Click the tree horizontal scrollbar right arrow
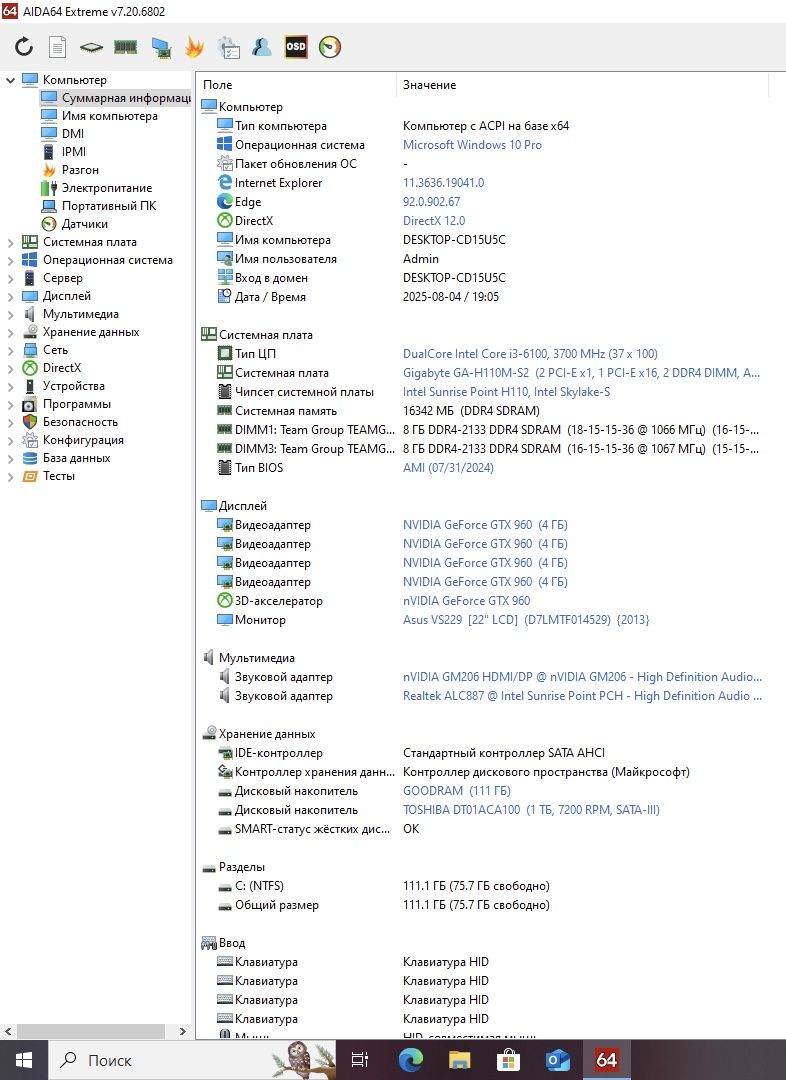The image size is (786, 1080). pos(183,1031)
